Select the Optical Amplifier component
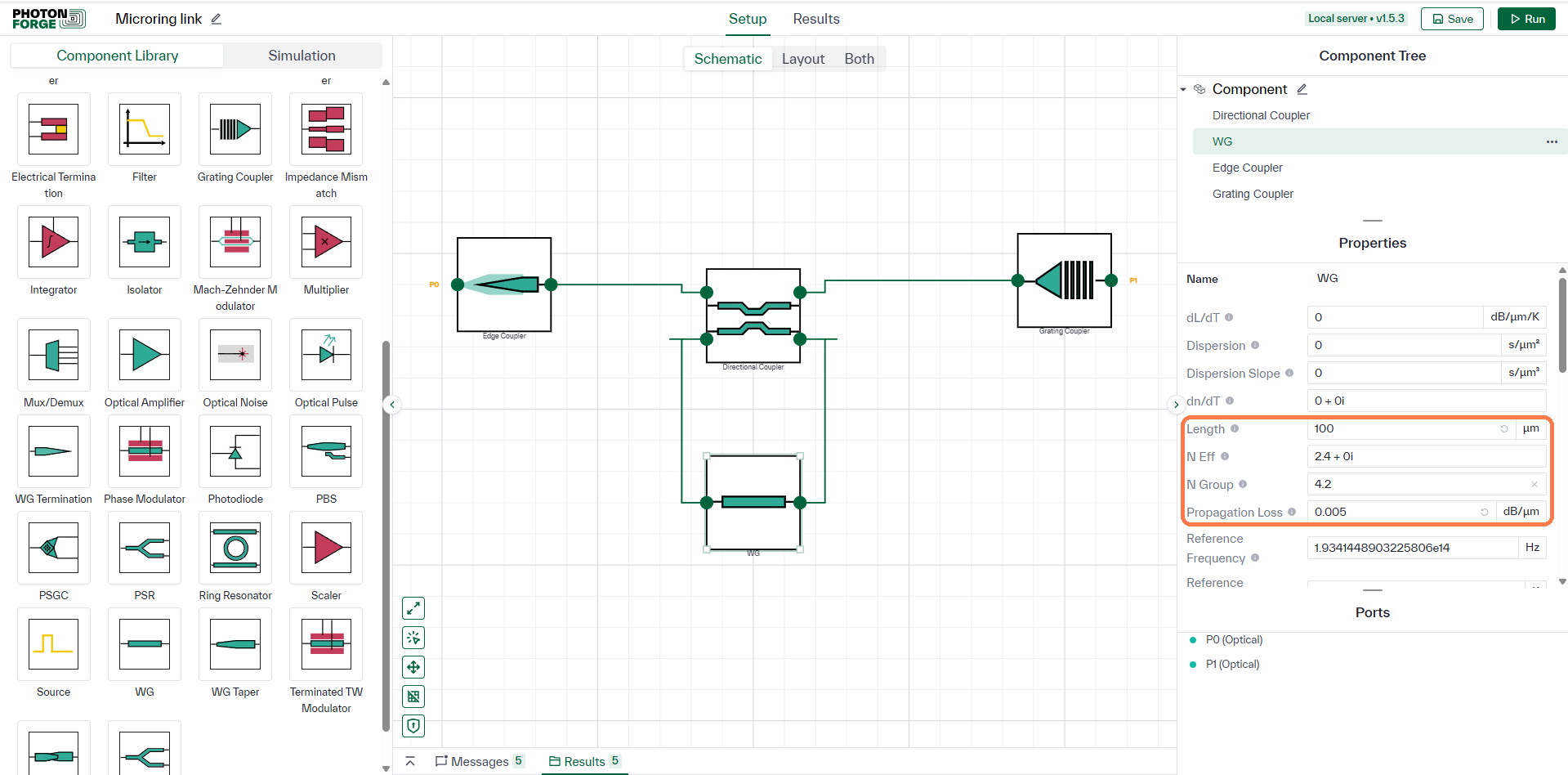This screenshot has height=775, width=1568. coord(145,355)
